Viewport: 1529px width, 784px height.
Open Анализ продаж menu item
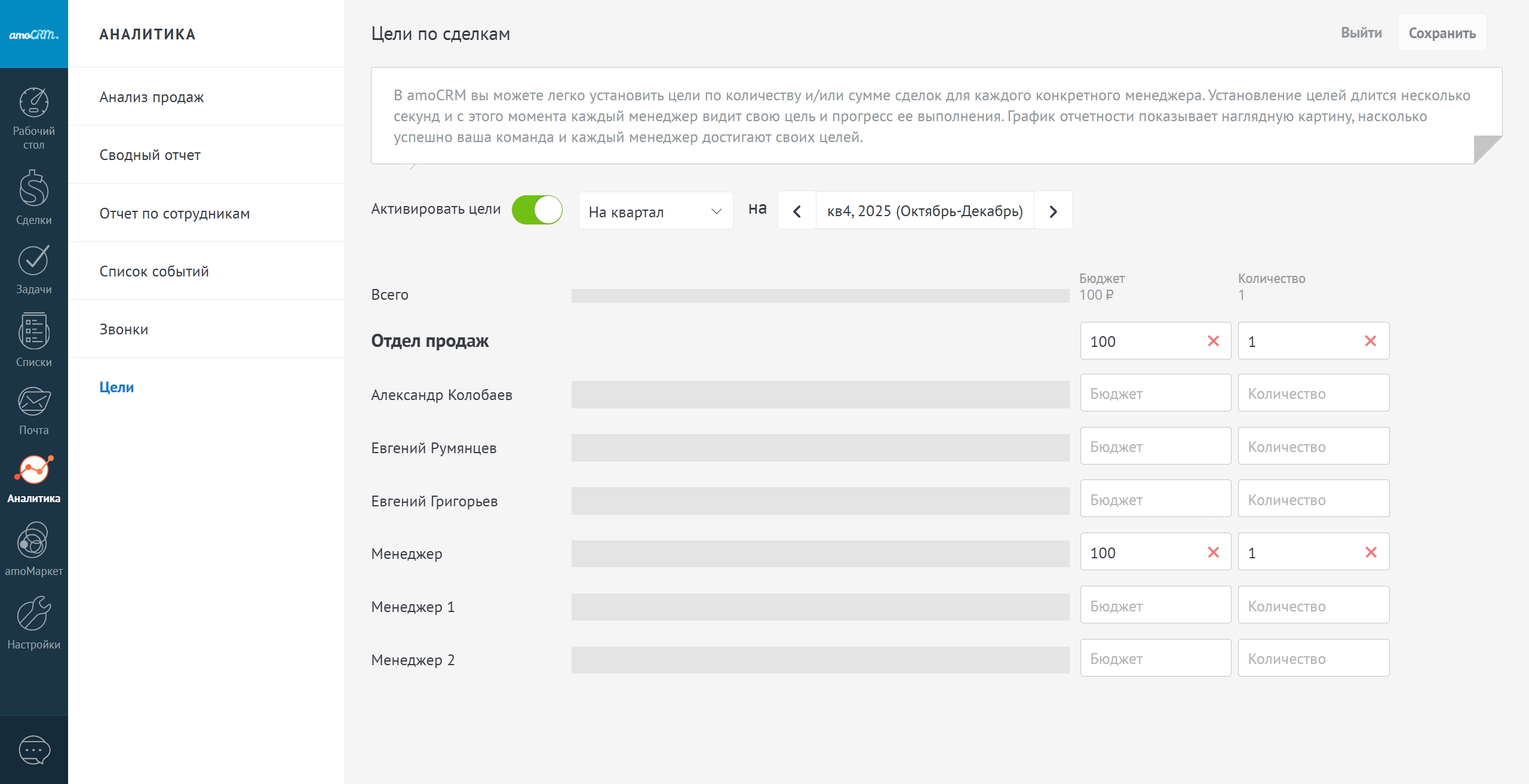click(x=152, y=97)
